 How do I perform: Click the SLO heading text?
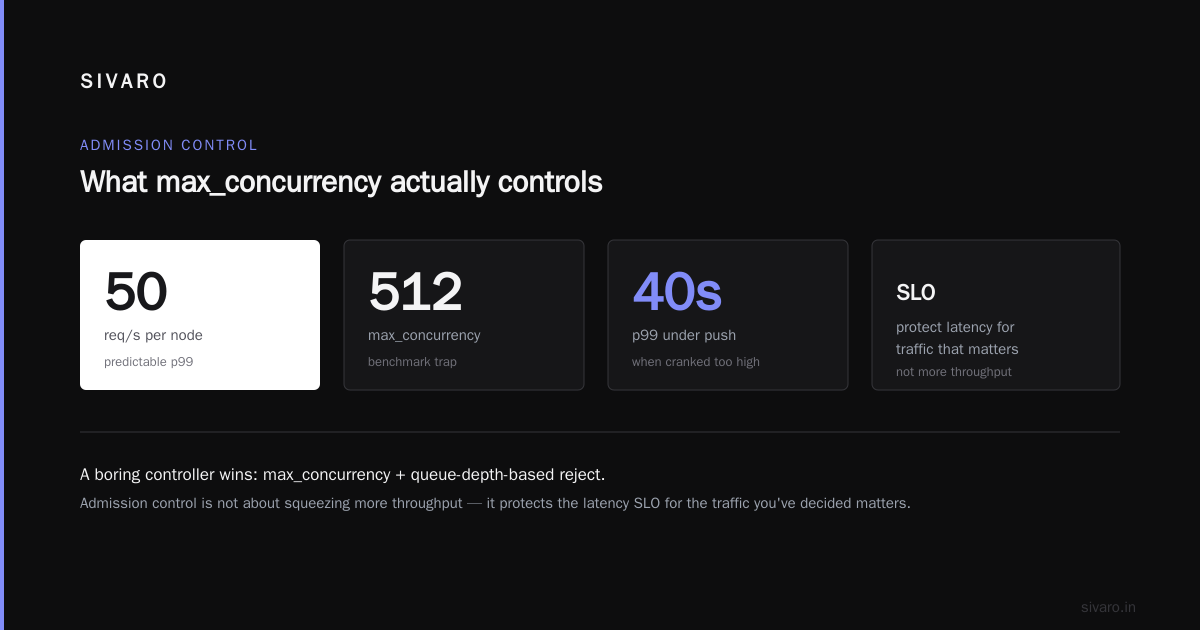tap(916, 293)
